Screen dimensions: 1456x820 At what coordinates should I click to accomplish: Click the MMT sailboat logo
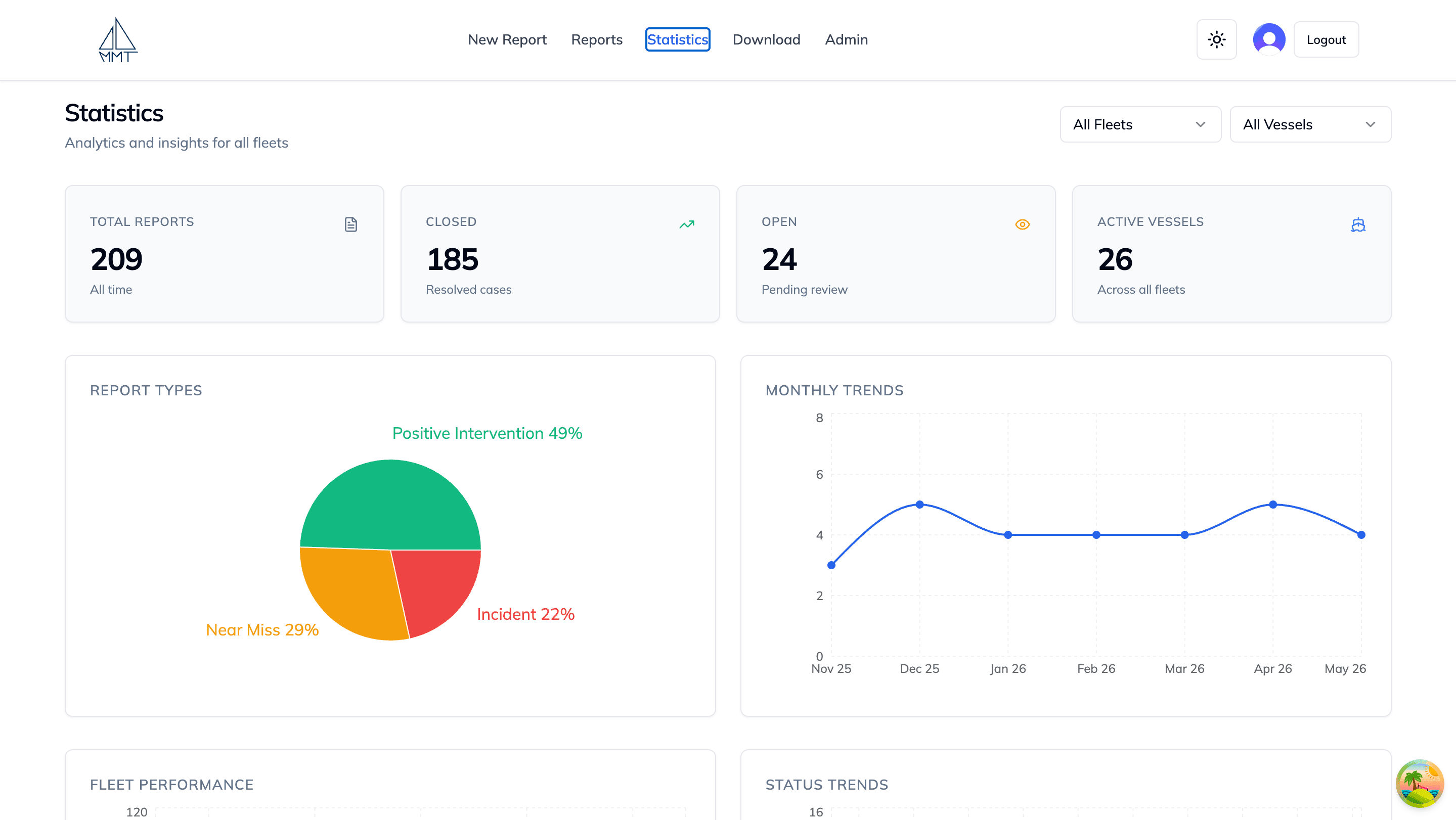pos(117,39)
